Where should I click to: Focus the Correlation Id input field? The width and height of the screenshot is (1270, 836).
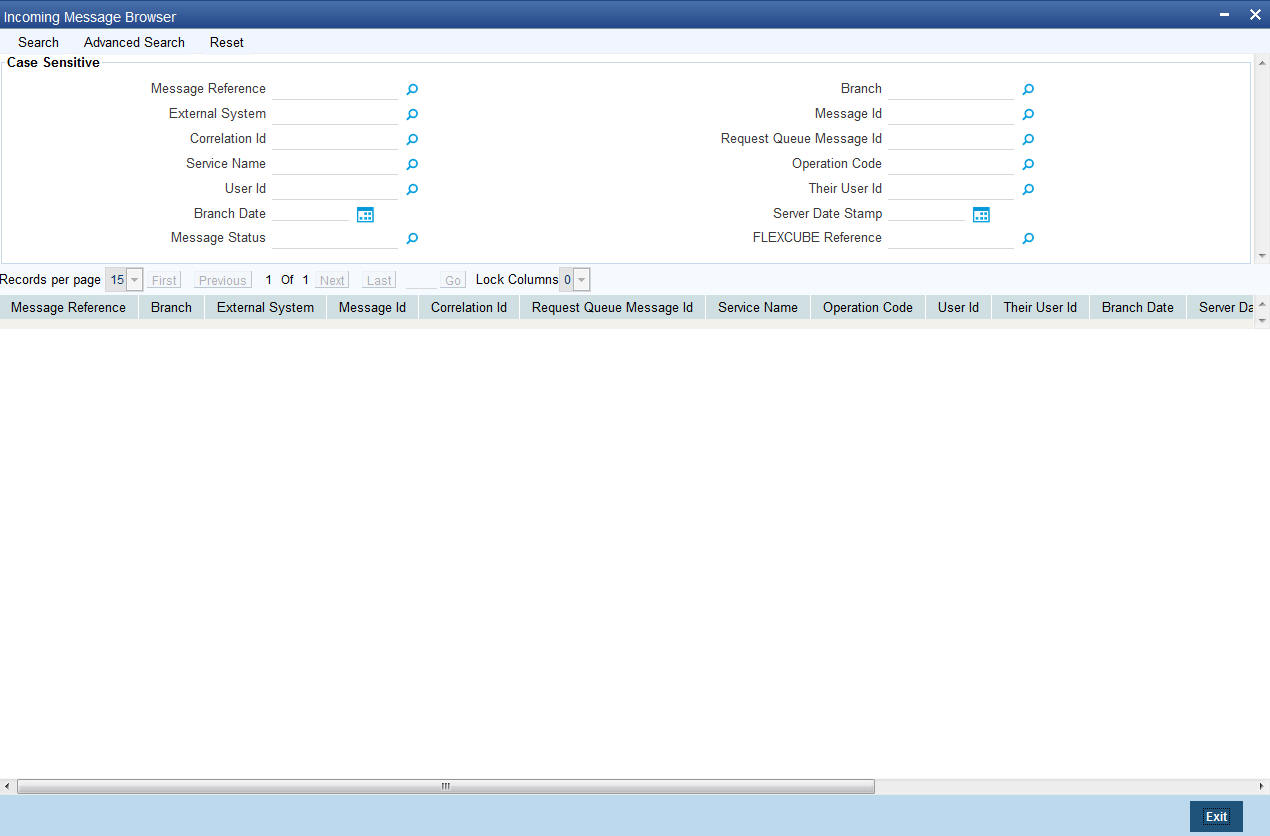tap(335, 139)
